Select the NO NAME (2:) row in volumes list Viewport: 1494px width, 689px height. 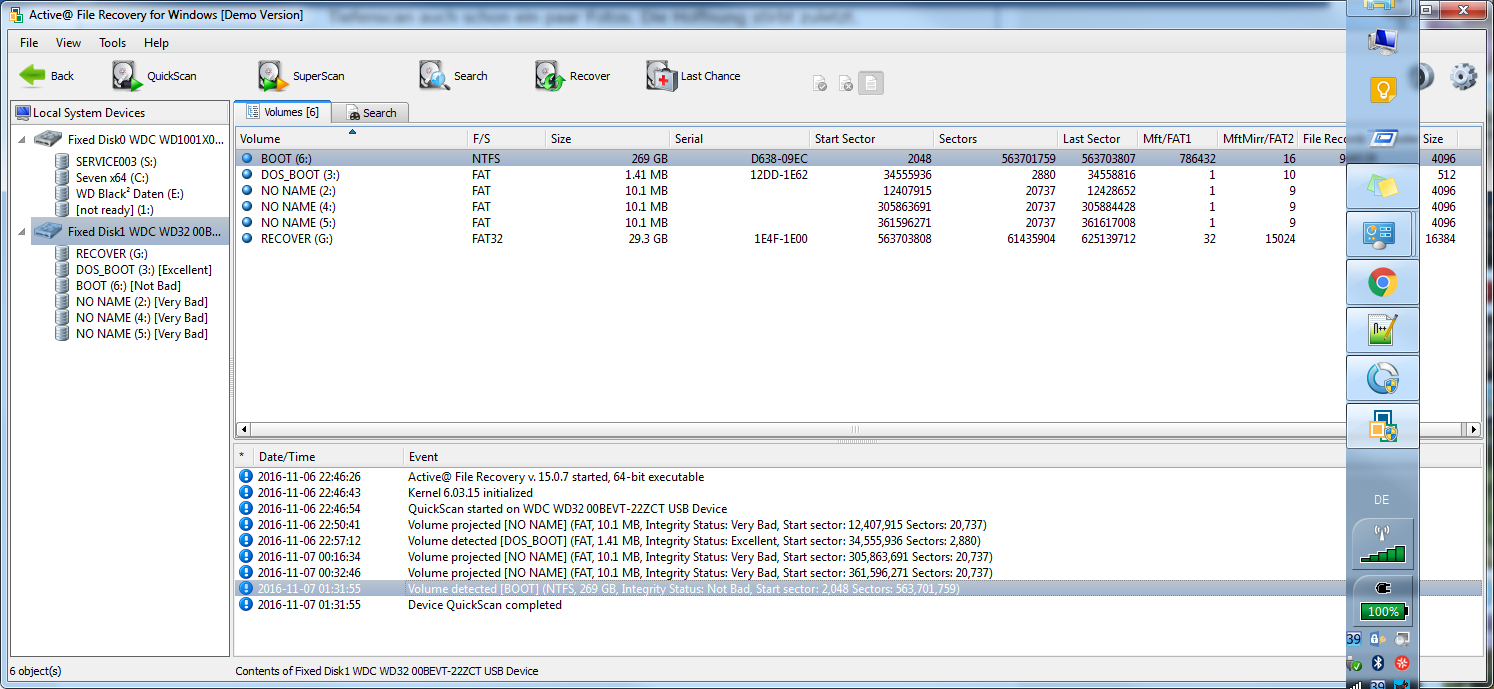858,191
